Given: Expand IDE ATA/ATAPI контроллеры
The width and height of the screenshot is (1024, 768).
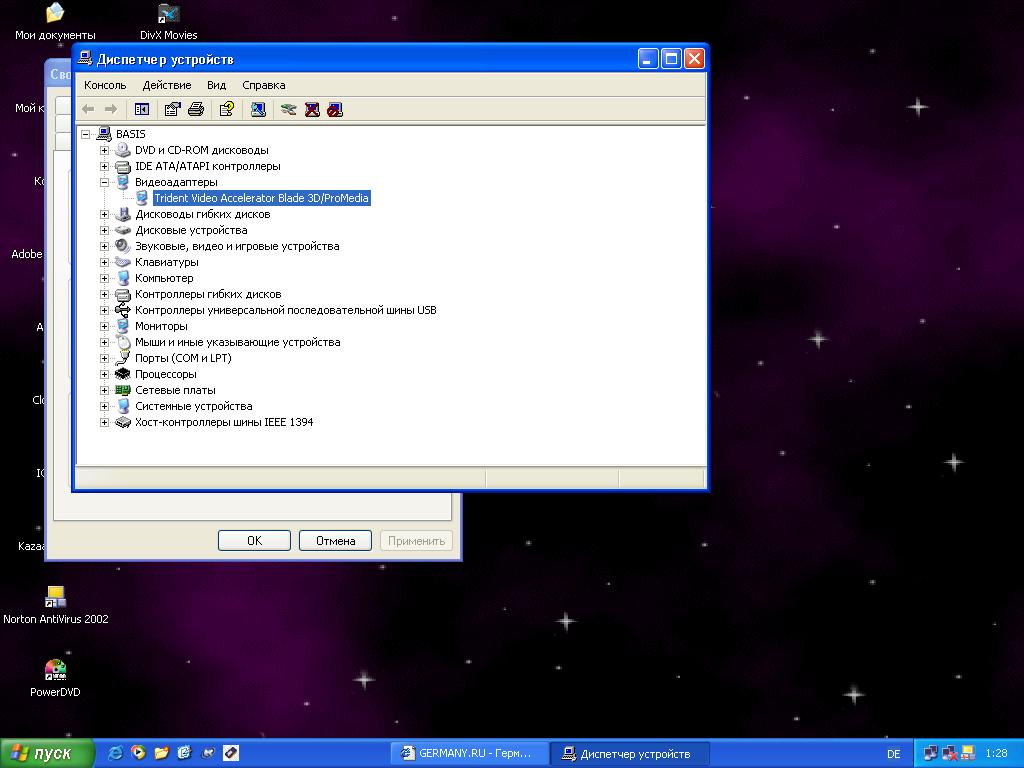Looking at the screenshot, I should pyautogui.click(x=104, y=167).
